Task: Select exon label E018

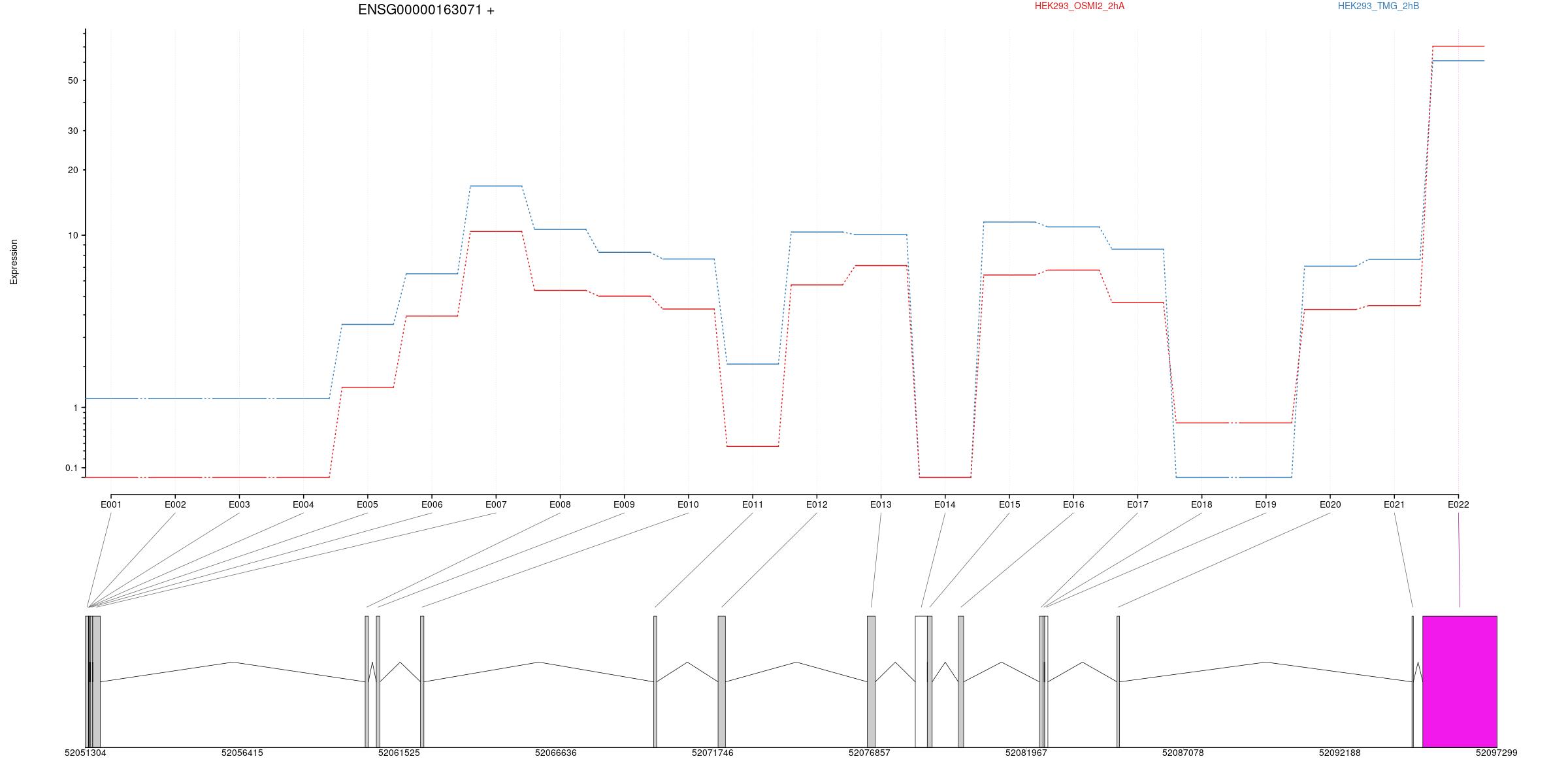Action: (1201, 504)
